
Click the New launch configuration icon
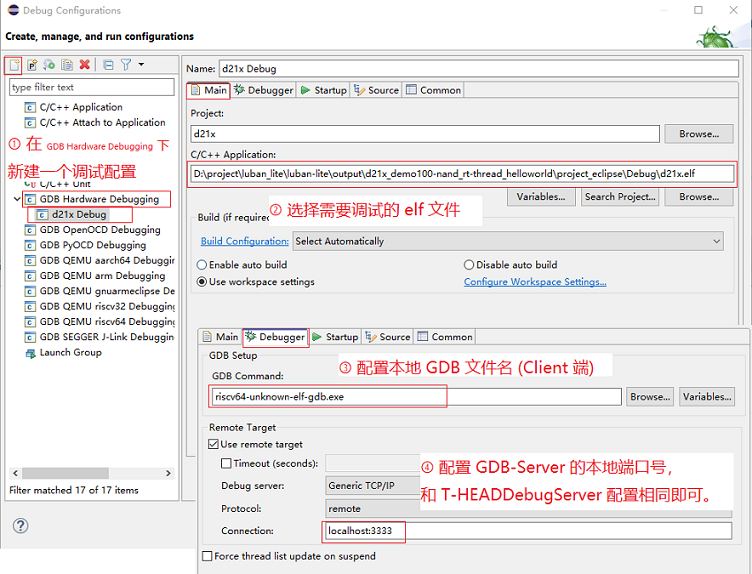tap(14, 65)
